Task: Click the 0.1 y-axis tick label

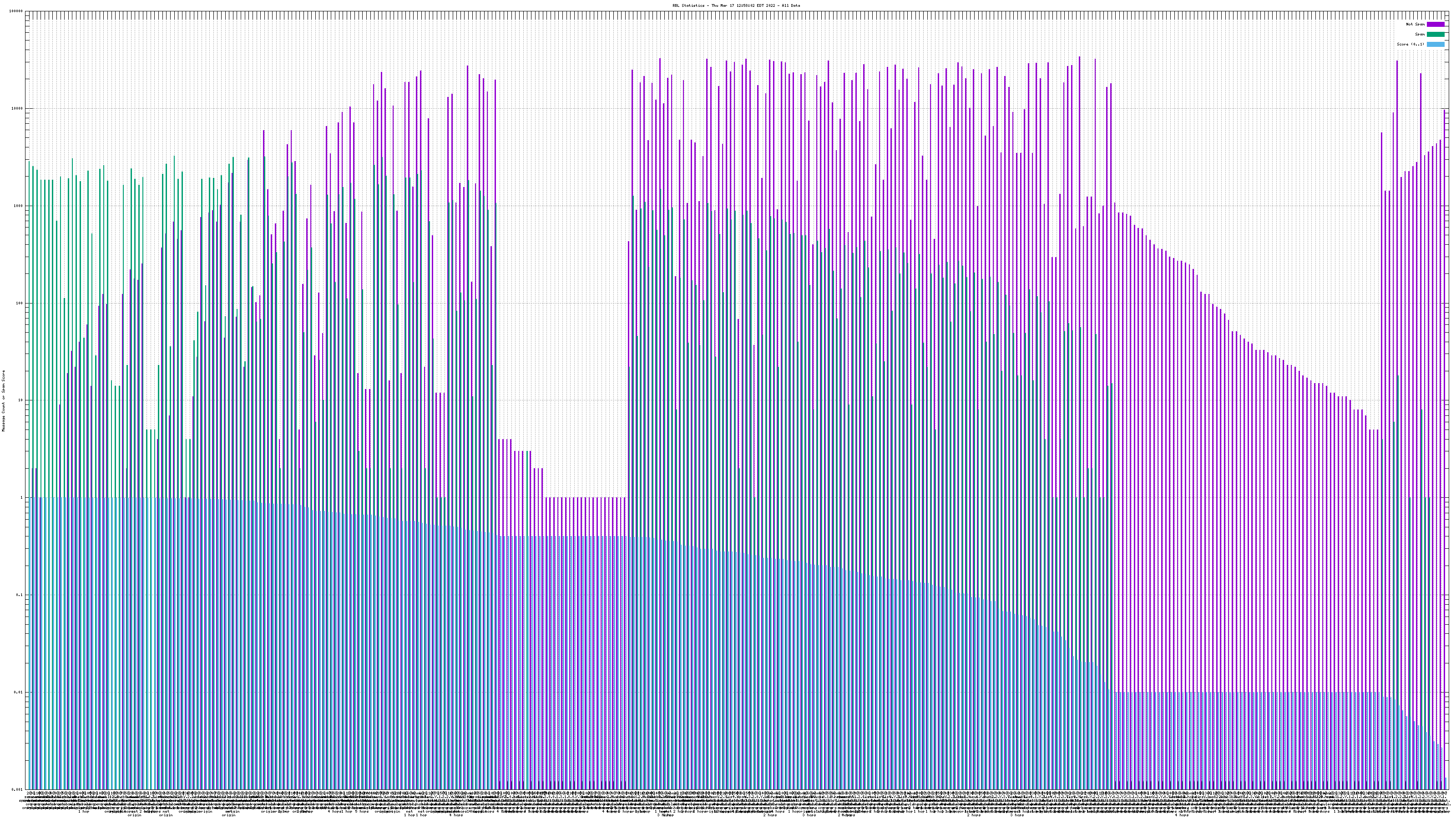Action: click(x=20, y=595)
